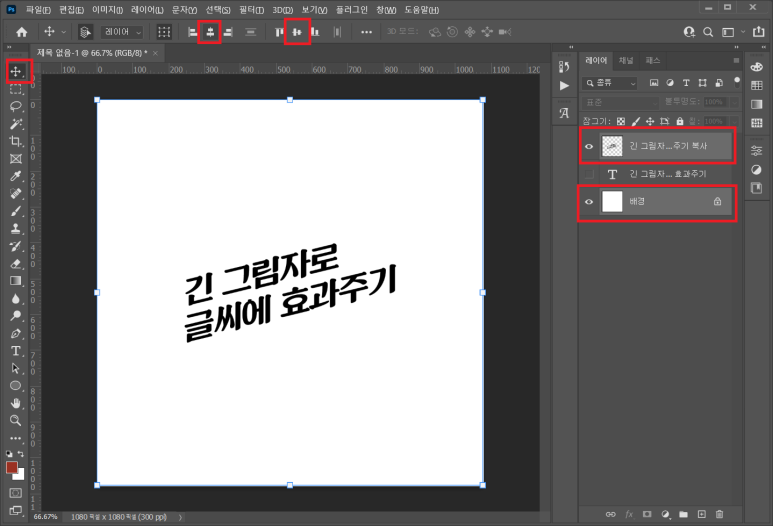Viewport: 773px width, 526px height.
Task: Select the Crop tool
Action: 16,141
